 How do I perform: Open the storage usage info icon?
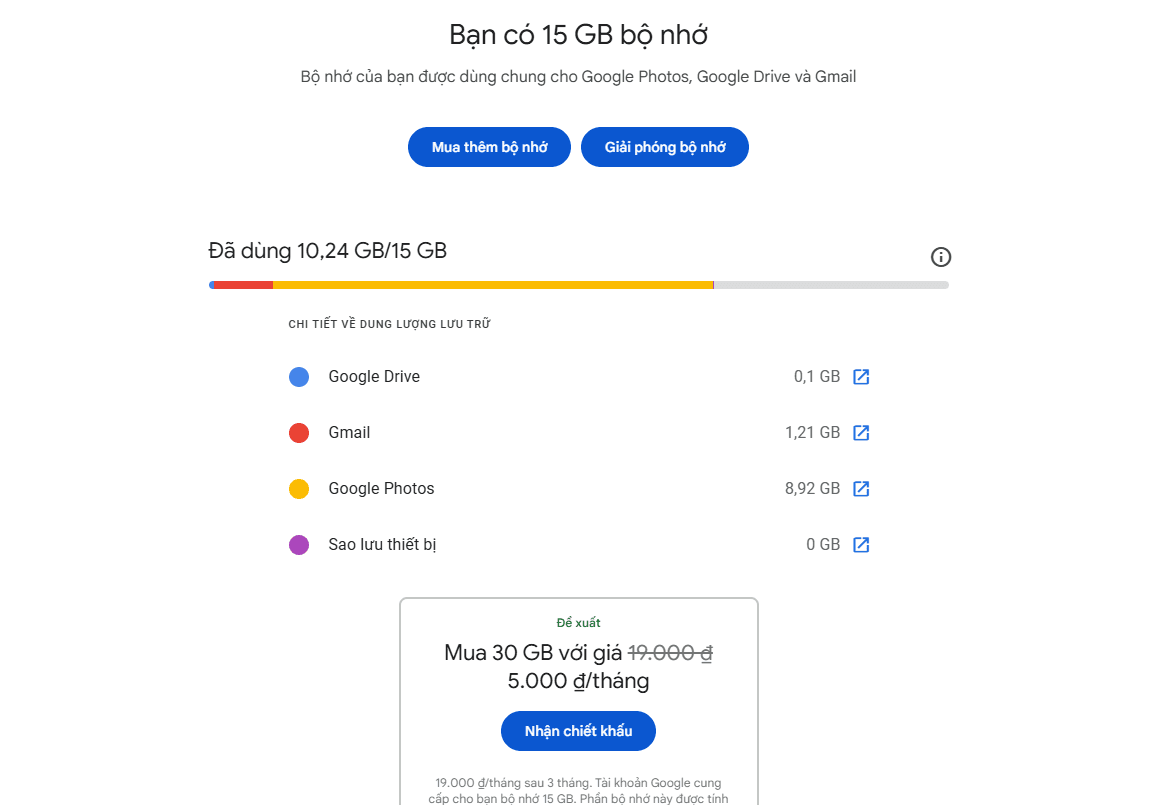(x=940, y=257)
